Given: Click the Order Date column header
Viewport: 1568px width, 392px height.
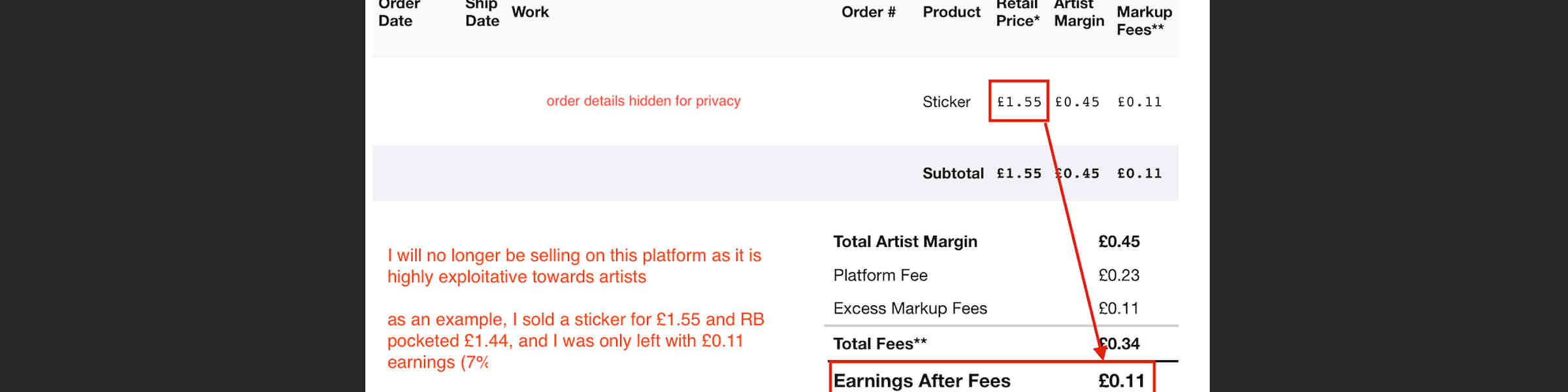Looking at the screenshot, I should coord(398,13).
